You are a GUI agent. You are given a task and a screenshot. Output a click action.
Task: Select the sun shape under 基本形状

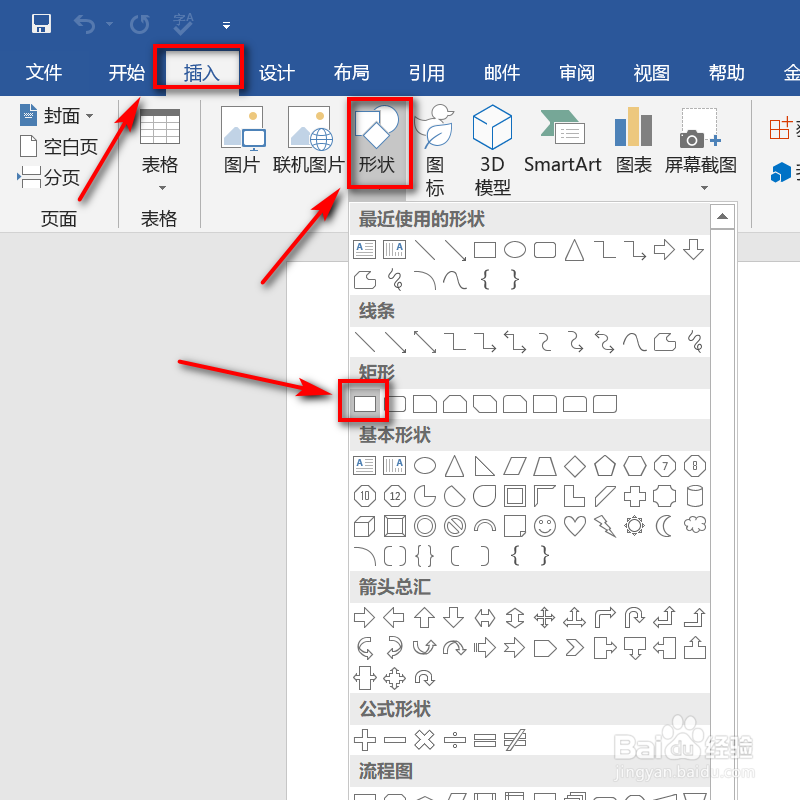[x=635, y=526]
